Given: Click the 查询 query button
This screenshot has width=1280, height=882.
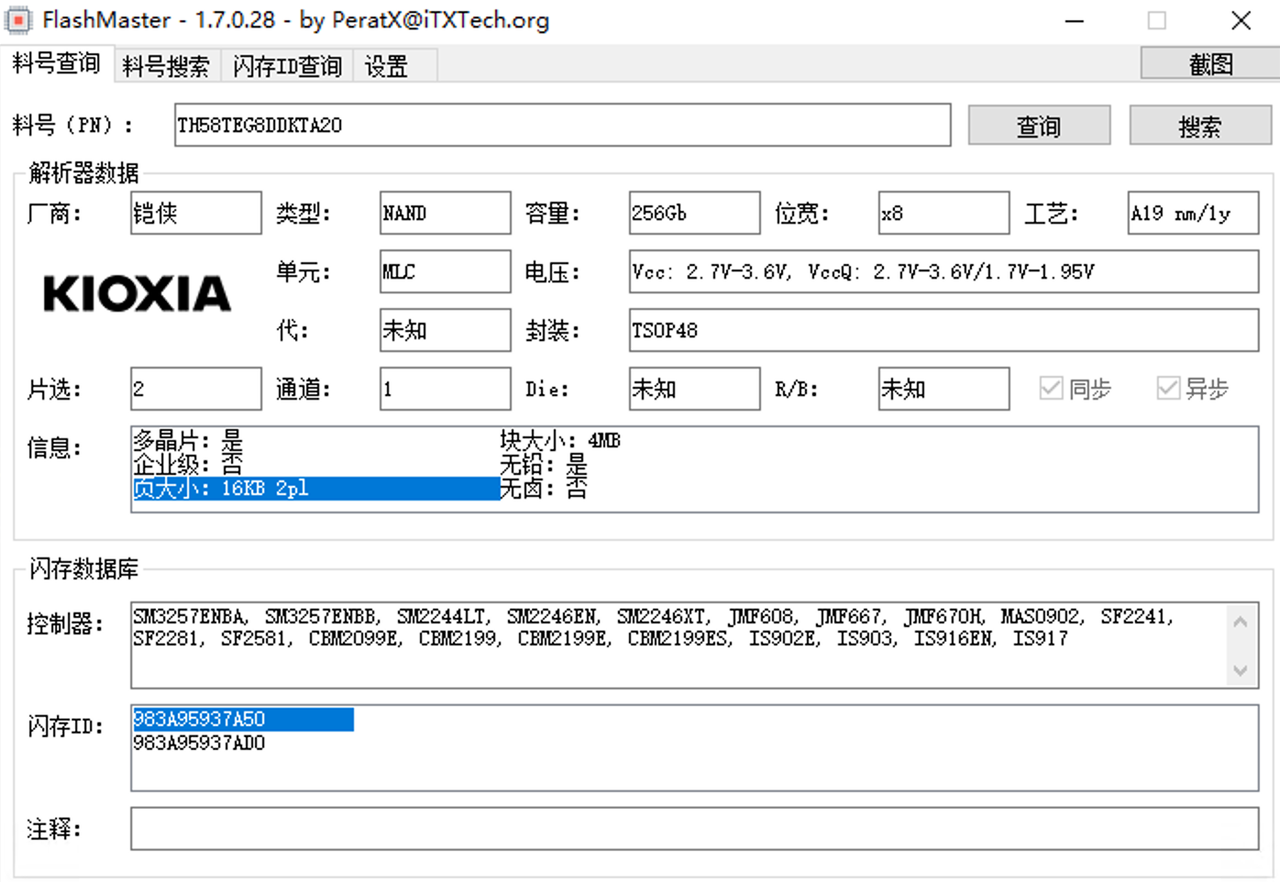Looking at the screenshot, I should click(1039, 126).
